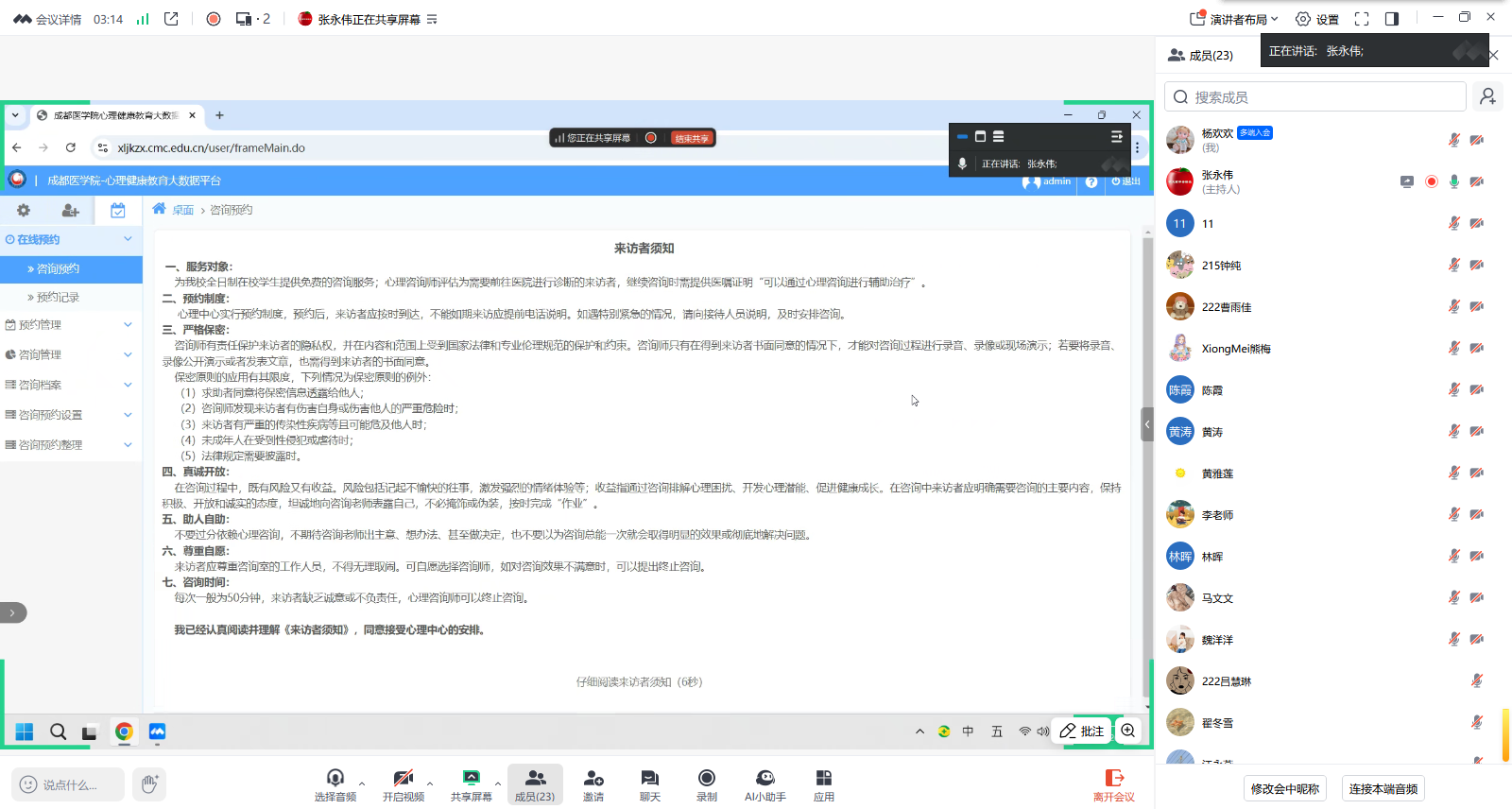Screen dimensions: 1512x809
Task: Expand the video options arrow next to 开启视频
Action: click(x=431, y=783)
